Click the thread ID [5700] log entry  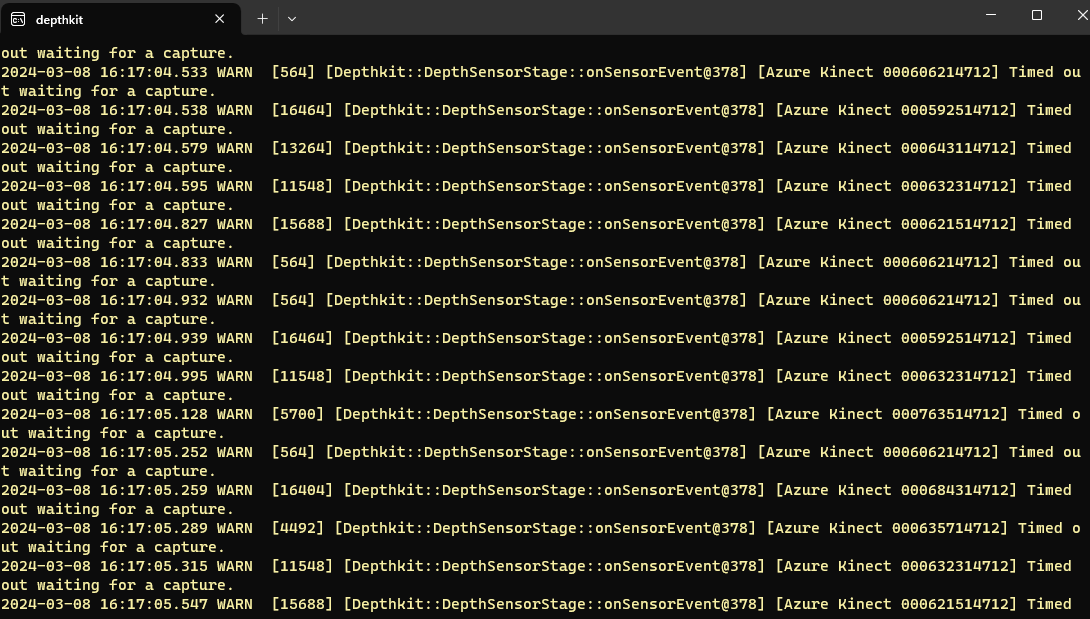point(297,414)
